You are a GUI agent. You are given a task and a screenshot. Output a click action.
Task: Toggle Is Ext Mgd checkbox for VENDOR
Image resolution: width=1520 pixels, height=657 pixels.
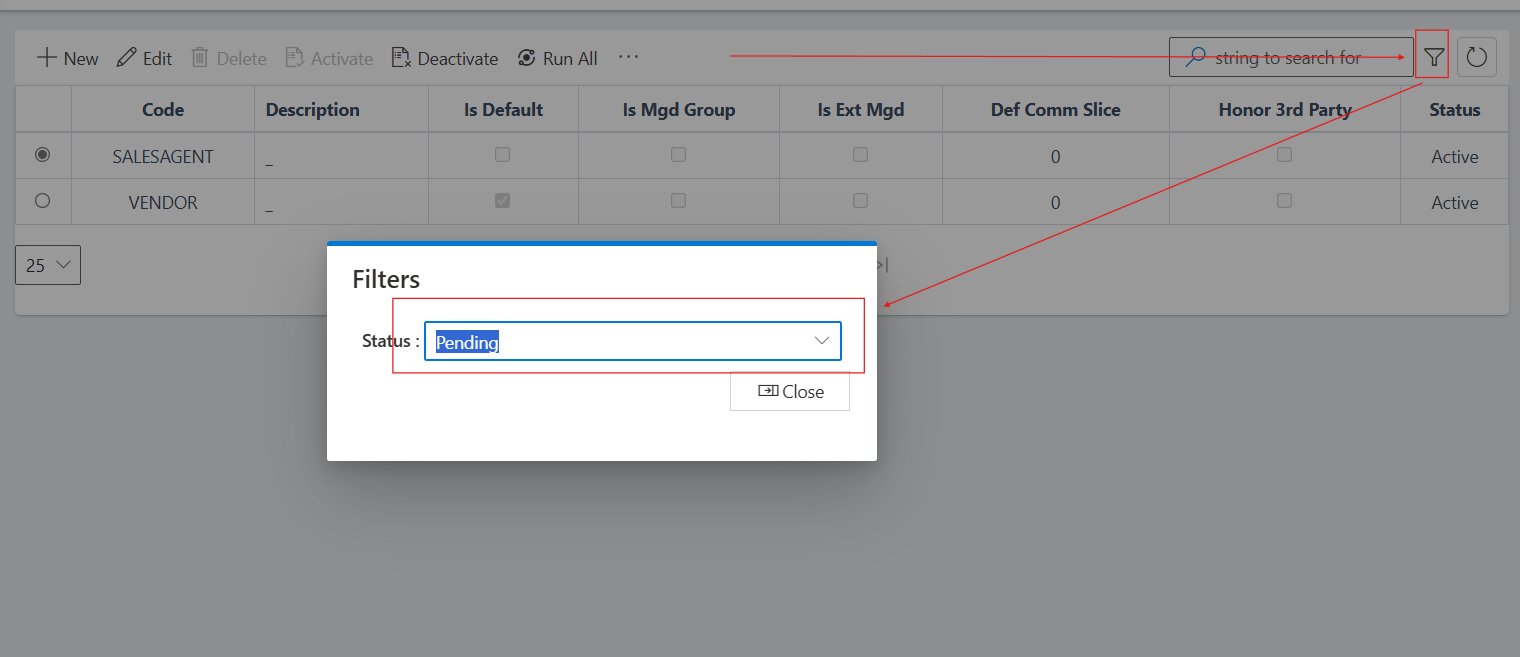[x=860, y=201]
